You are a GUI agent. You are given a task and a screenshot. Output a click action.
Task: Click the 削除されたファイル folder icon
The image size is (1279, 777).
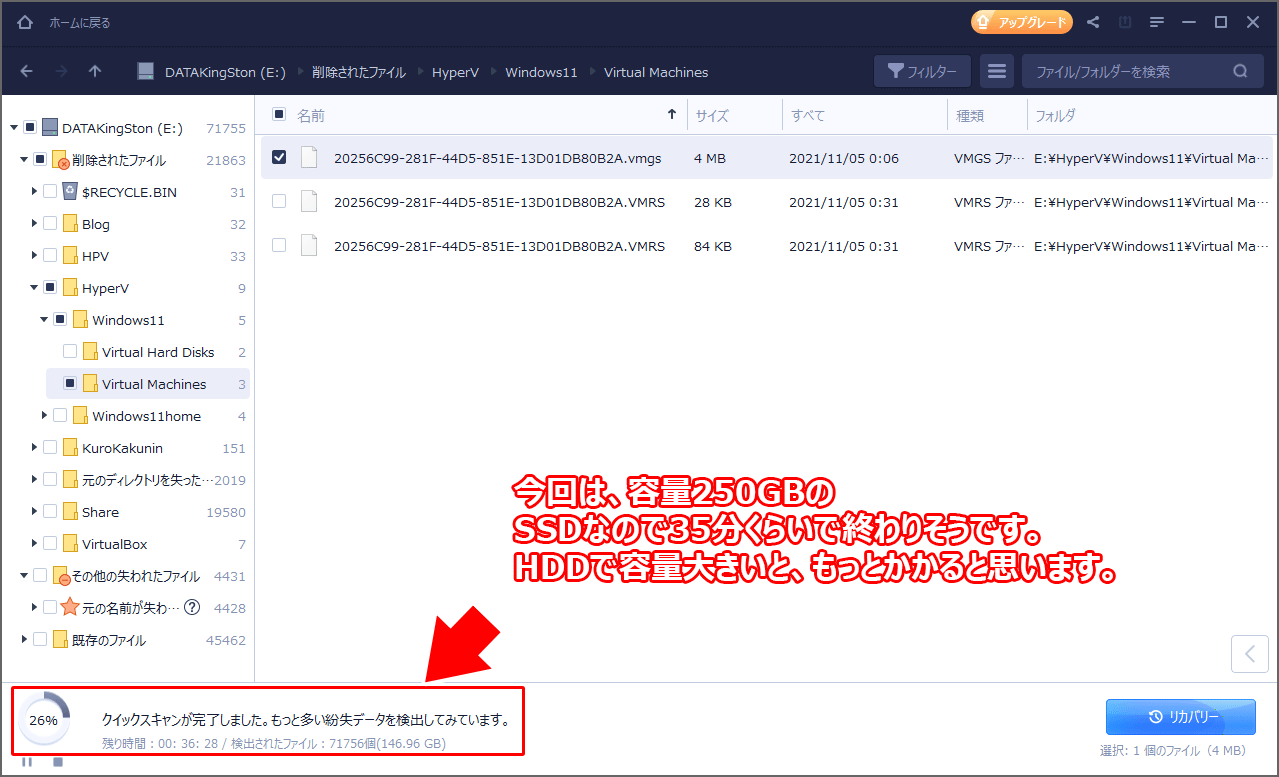tap(60, 160)
